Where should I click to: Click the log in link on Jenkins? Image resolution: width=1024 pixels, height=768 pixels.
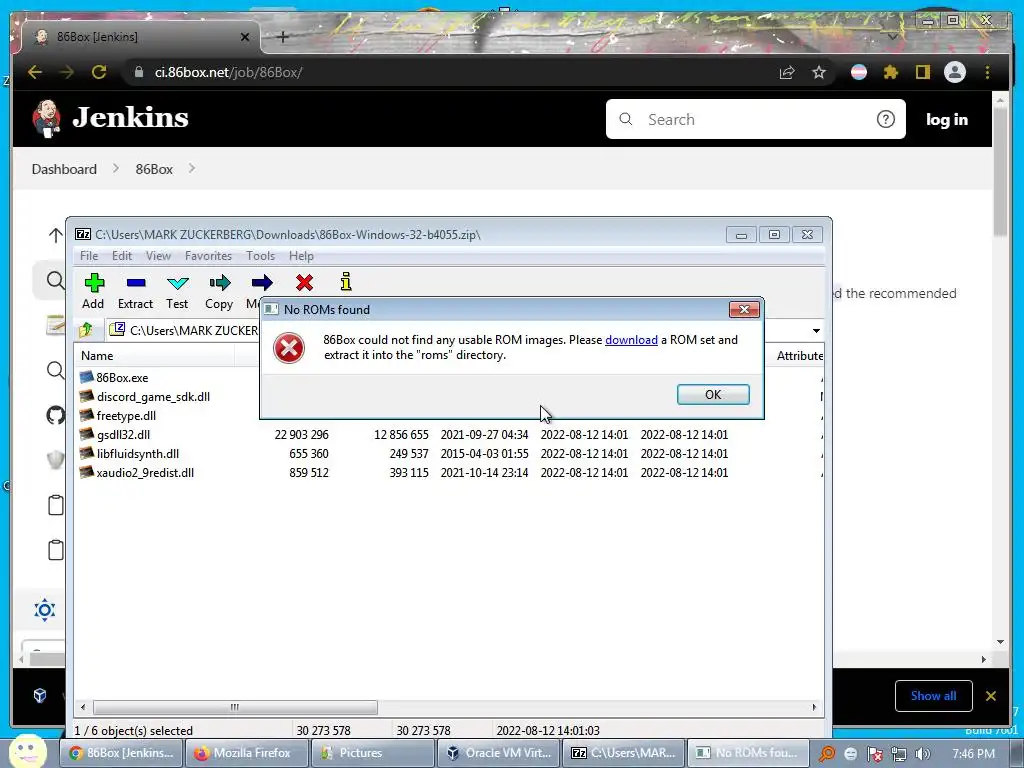click(946, 120)
